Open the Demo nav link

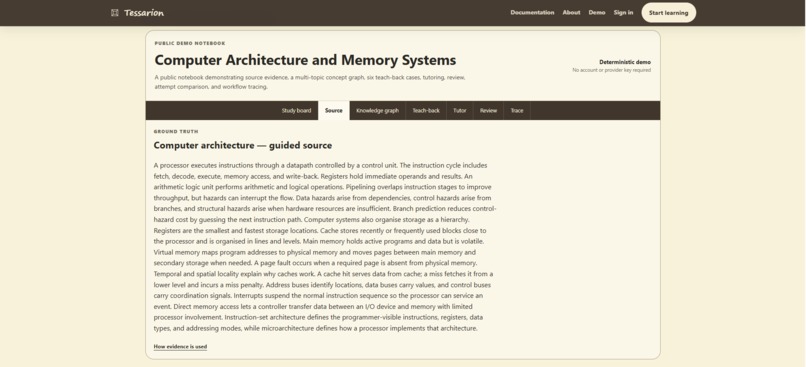[x=597, y=13]
